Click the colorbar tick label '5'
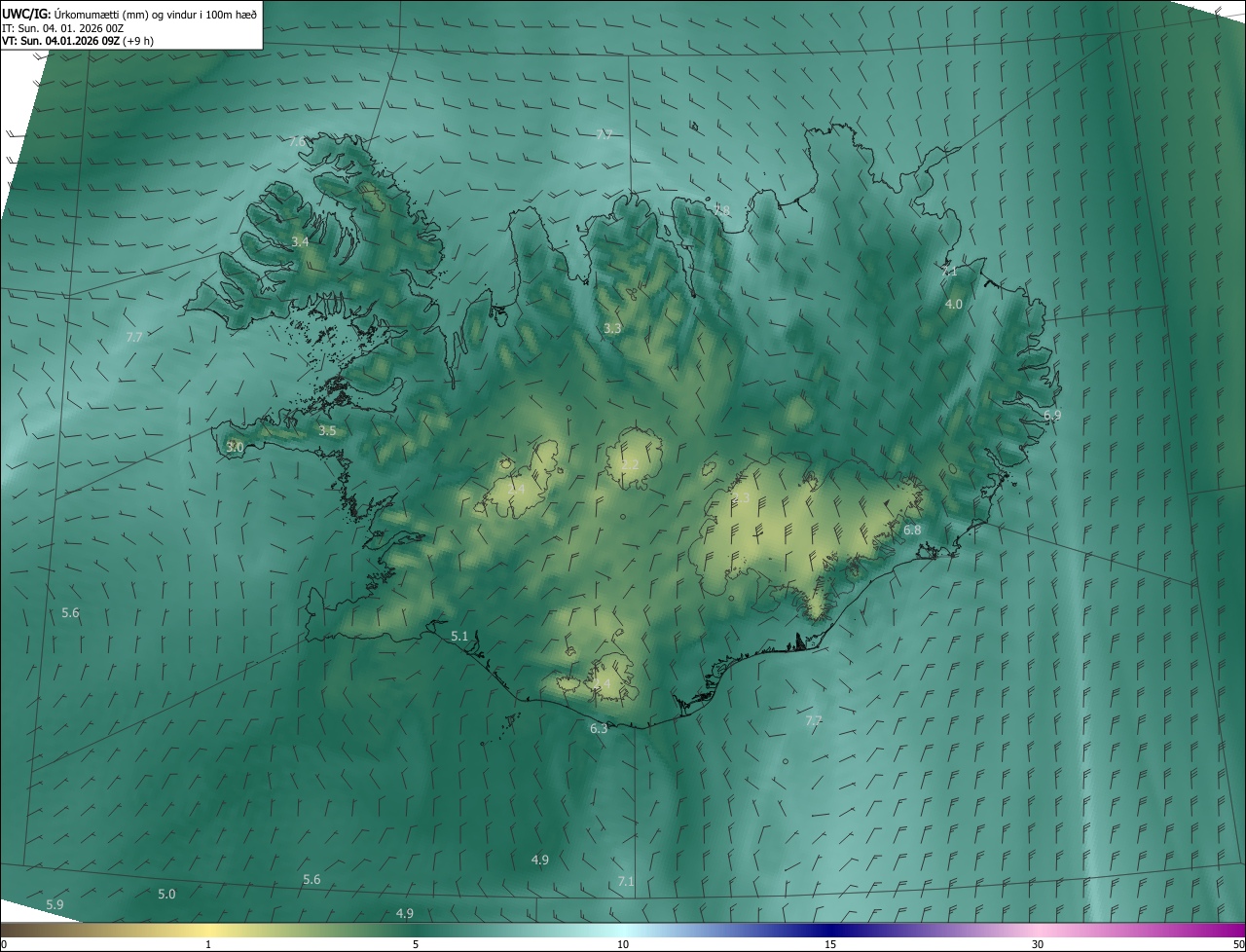This screenshot has width=1246, height=952. click(x=416, y=944)
